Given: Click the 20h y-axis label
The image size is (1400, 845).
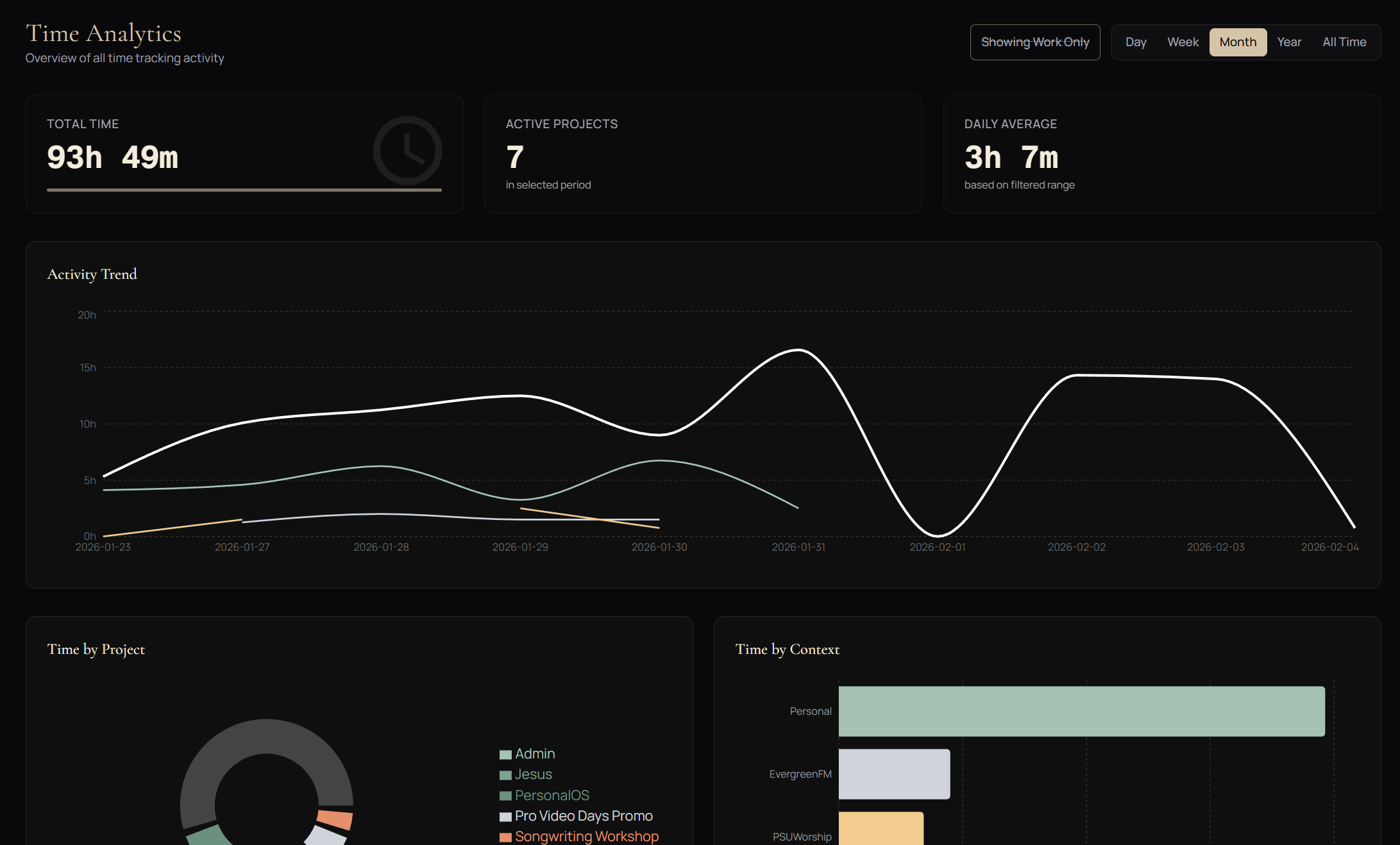Looking at the screenshot, I should (x=87, y=315).
